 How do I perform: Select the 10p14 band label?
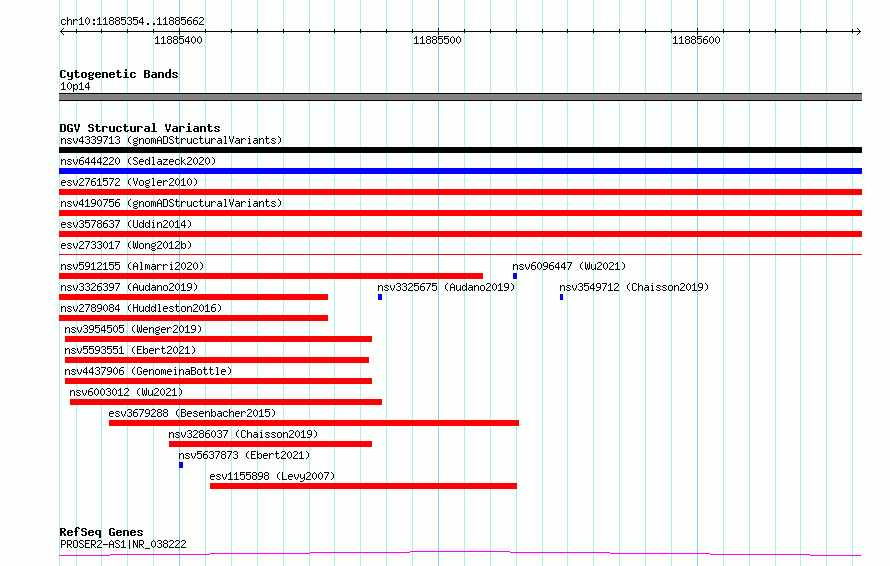point(75,86)
